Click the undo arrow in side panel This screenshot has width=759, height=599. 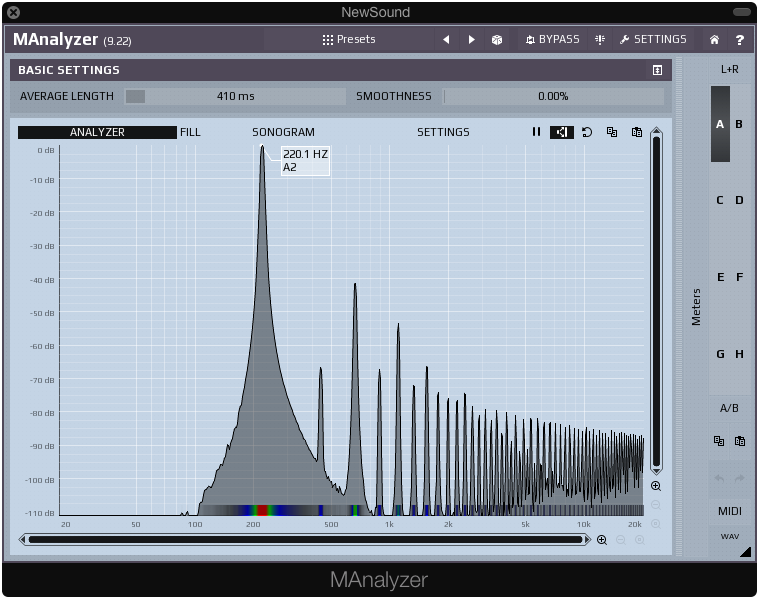(x=719, y=478)
